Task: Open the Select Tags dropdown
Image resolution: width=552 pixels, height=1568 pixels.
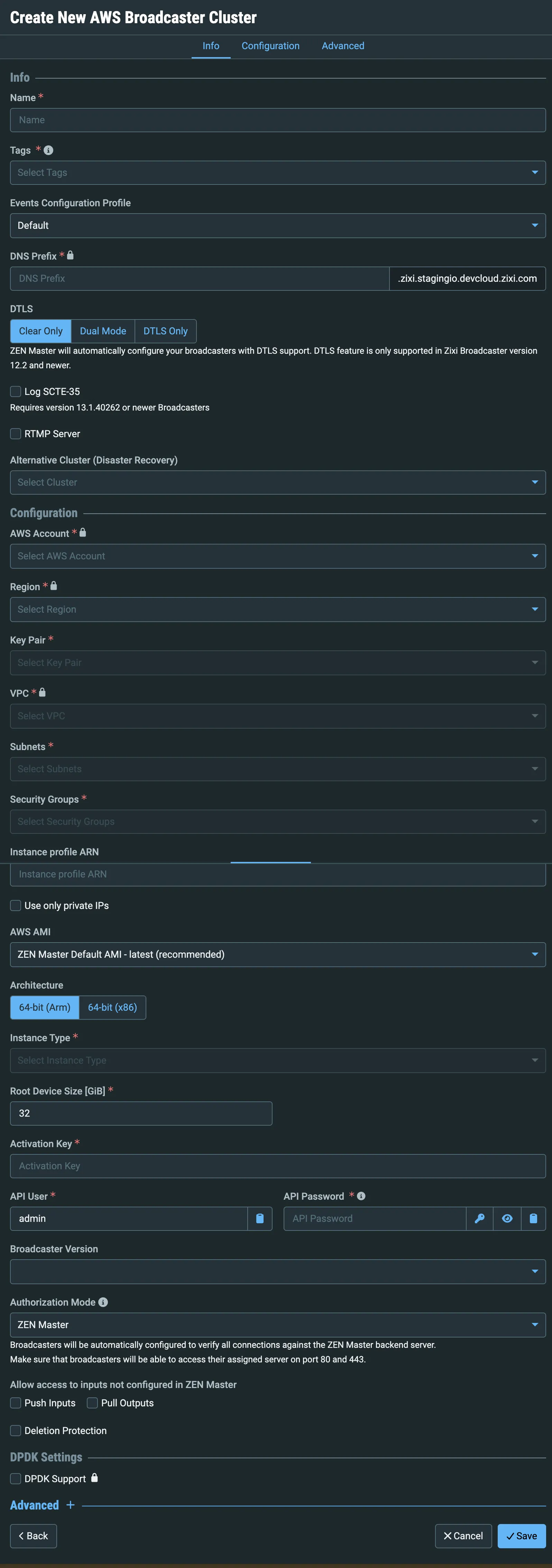Action: pos(278,173)
